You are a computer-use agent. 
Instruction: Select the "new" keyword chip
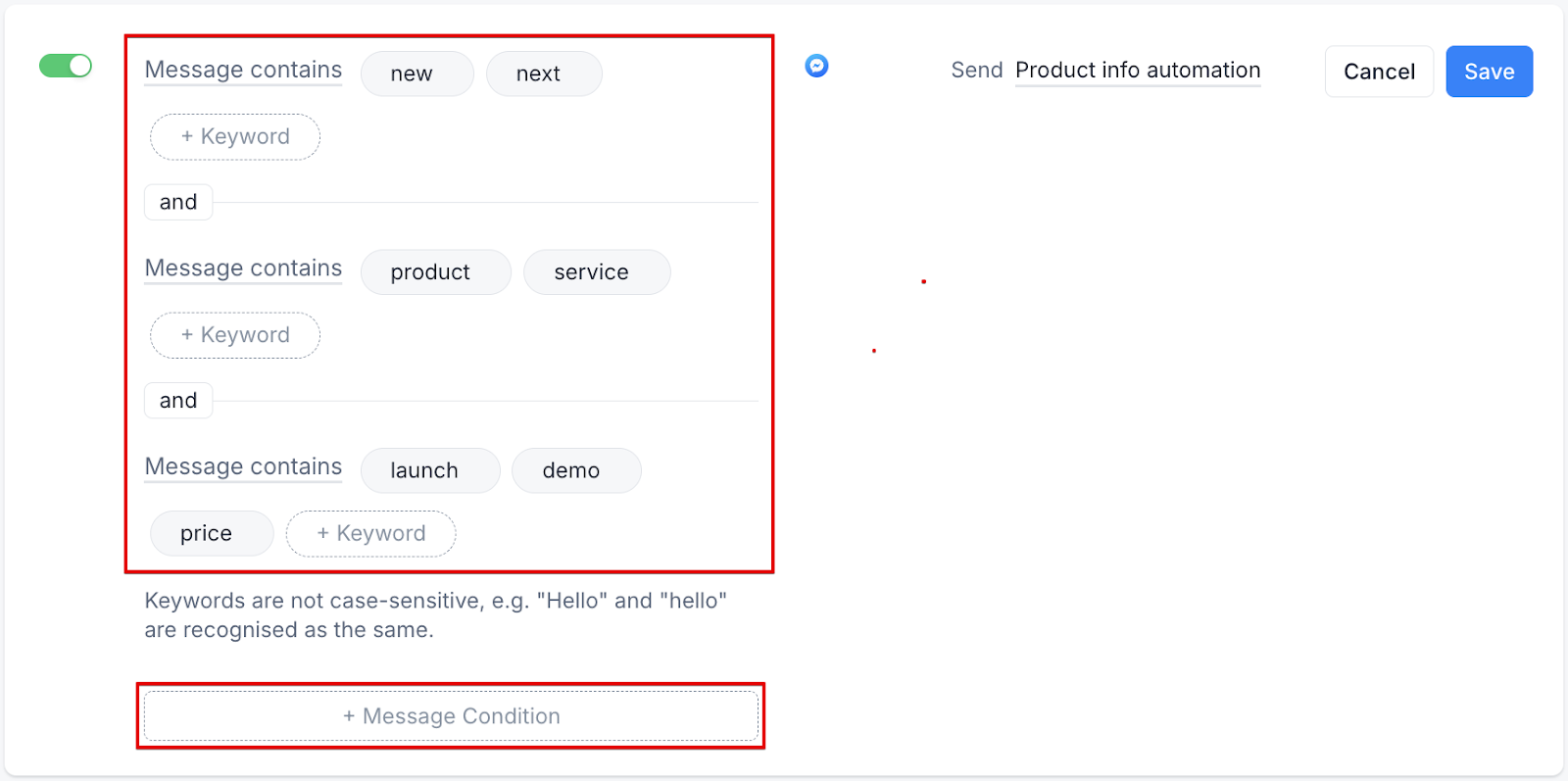(x=416, y=73)
